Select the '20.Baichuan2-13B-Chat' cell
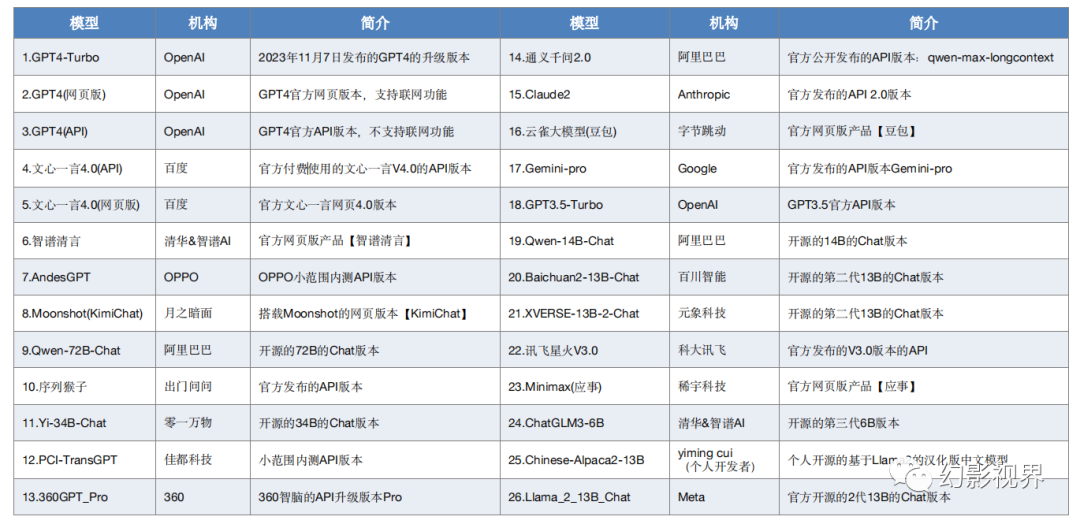 coord(585,277)
